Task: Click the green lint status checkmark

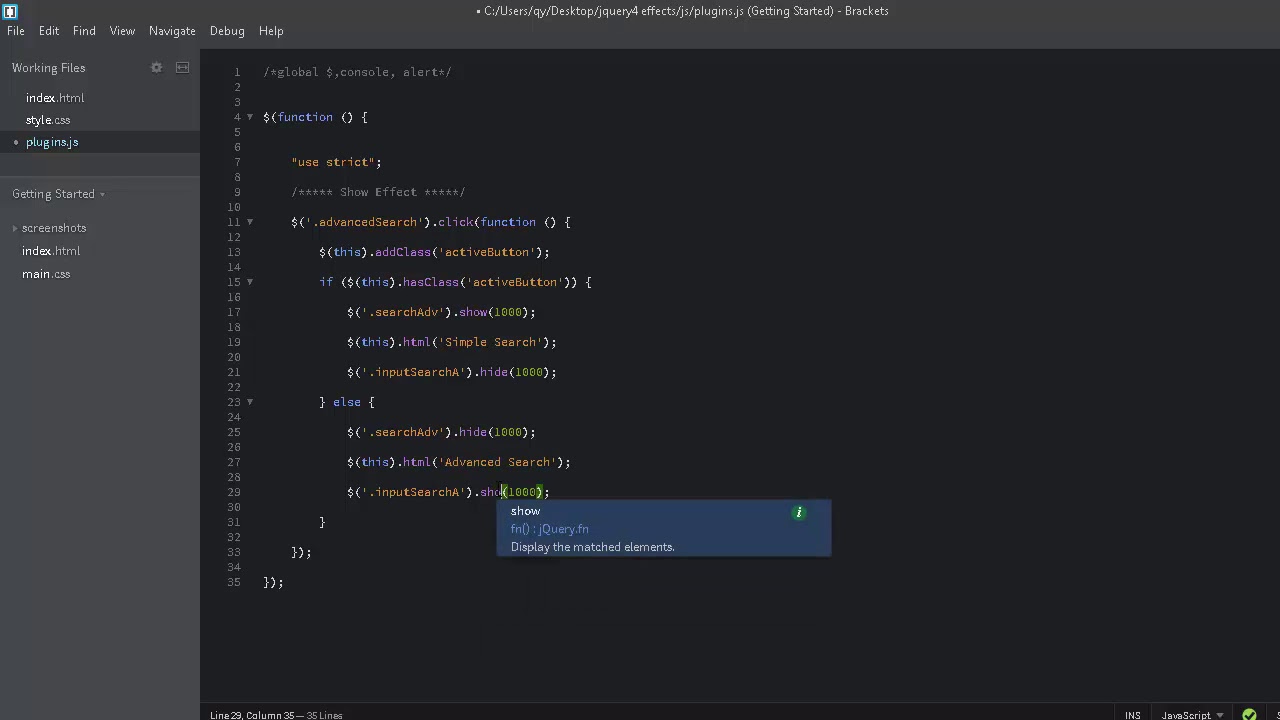Action: tap(1249, 715)
